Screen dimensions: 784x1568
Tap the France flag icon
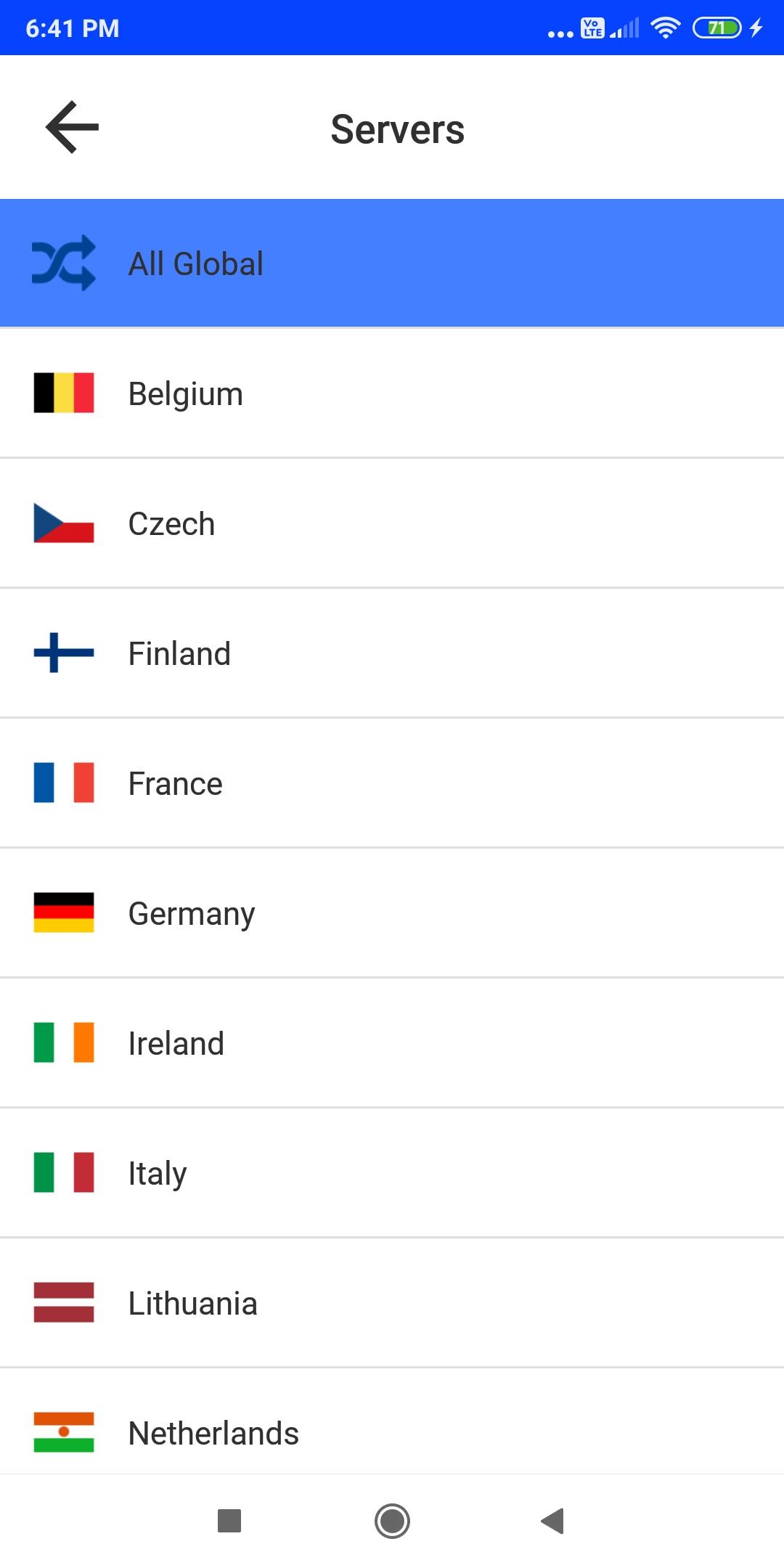tap(64, 783)
